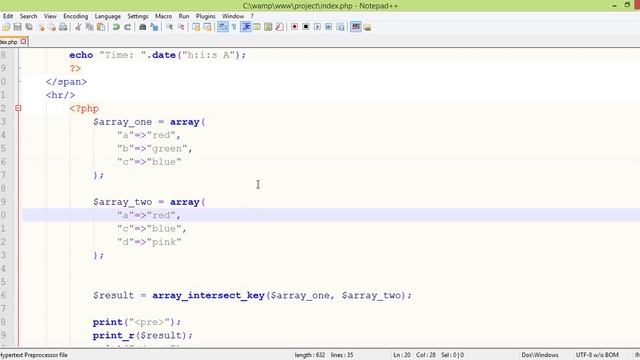Open the Edit menu
This screenshot has height=360, width=640.
[8, 16]
